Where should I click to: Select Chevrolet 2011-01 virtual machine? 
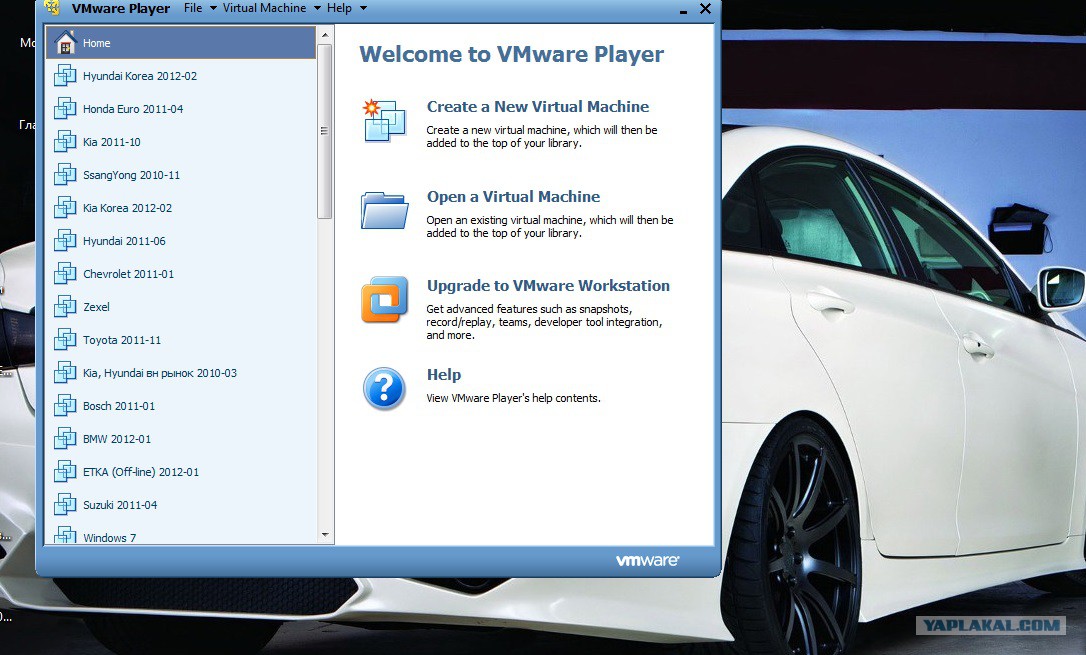181,273
